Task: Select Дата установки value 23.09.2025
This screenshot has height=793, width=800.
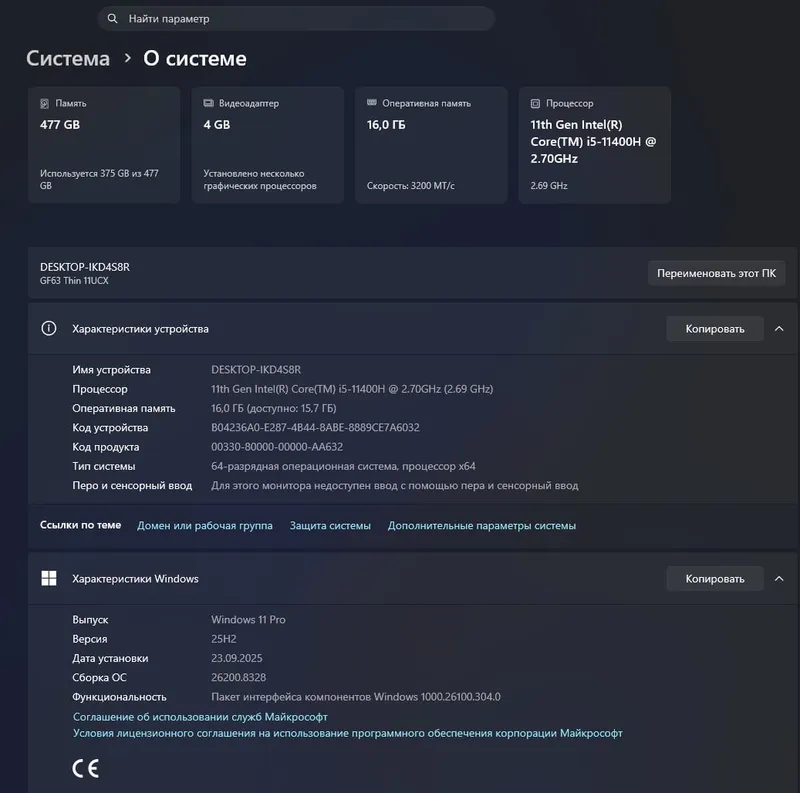Action: (x=236, y=658)
